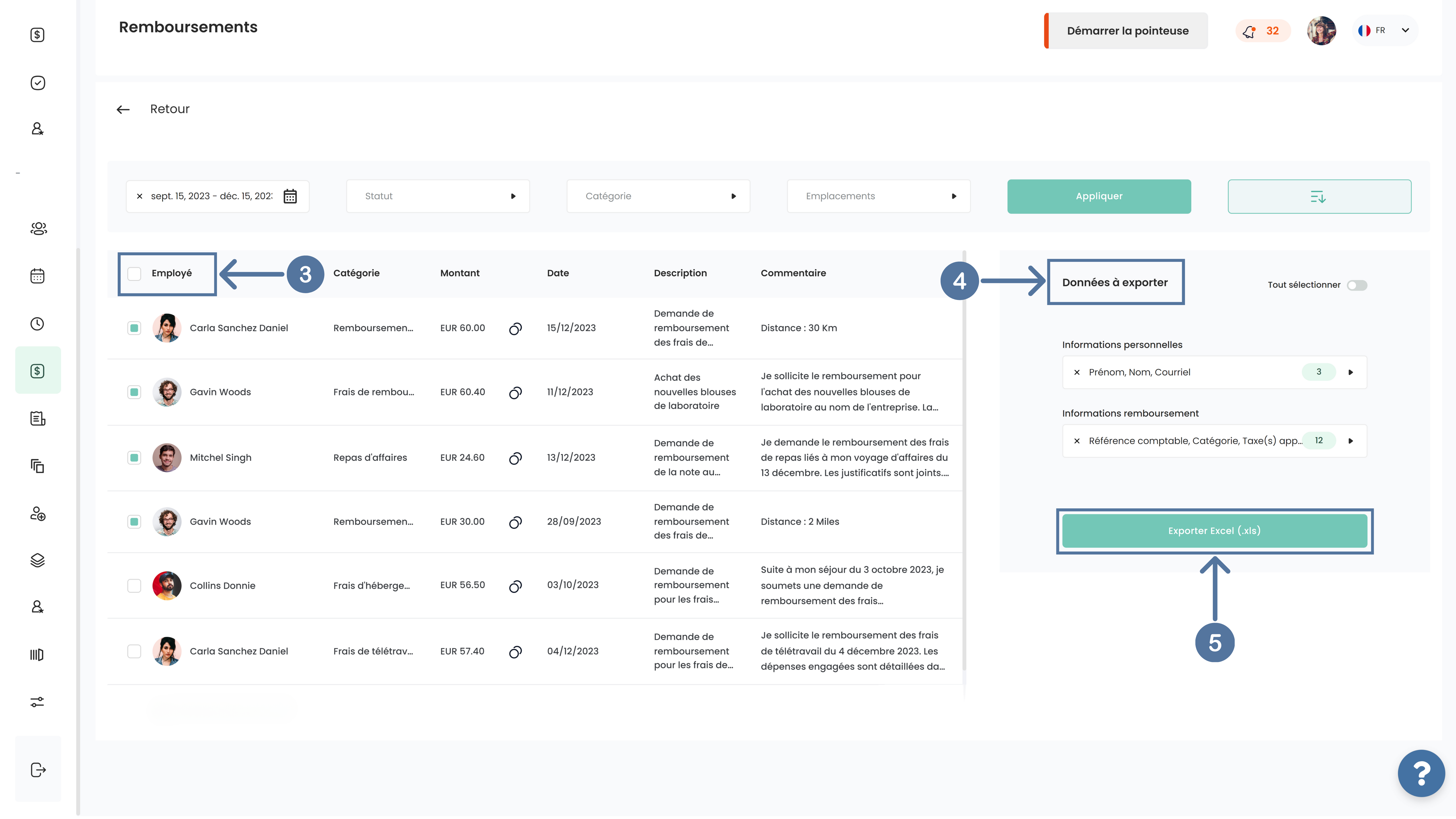The height and width of the screenshot is (819, 1456).
Task: Toggle the Tout sélectionner switch
Action: (1357, 285)
